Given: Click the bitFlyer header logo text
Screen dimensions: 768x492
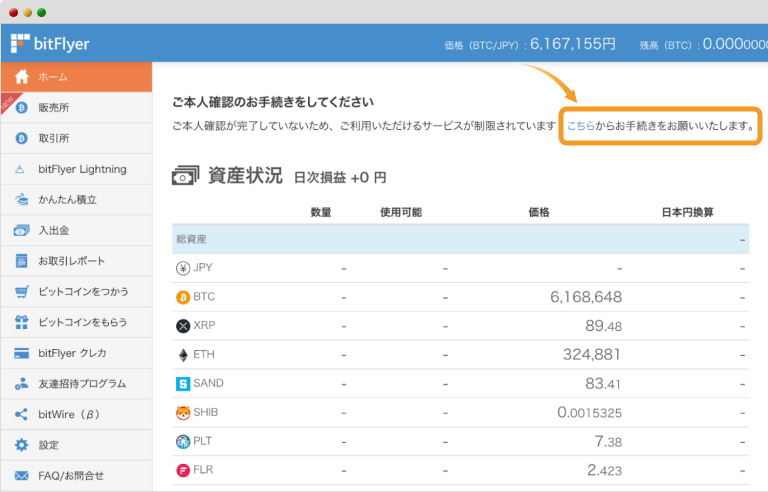Looking at the screenshot, I should [62, 44].
